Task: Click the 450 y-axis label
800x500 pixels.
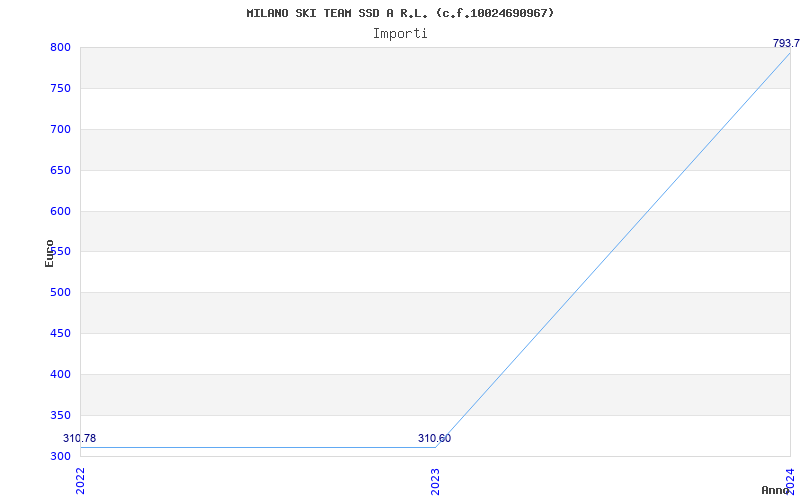Action: pyautogui.click(x=60, y=333)
